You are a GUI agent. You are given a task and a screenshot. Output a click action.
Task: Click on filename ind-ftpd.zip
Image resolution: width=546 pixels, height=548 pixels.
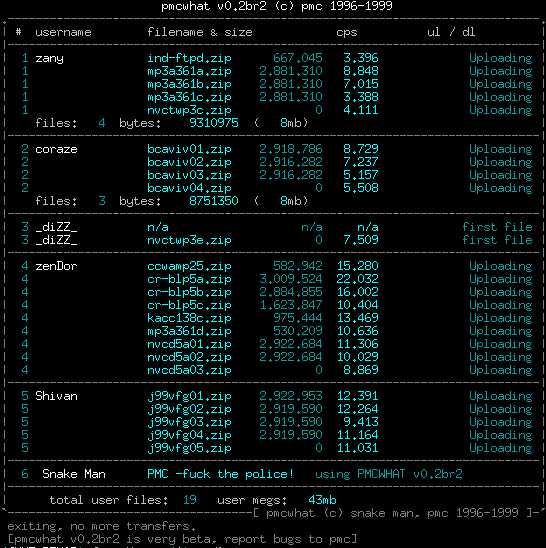tap(189, 58)
